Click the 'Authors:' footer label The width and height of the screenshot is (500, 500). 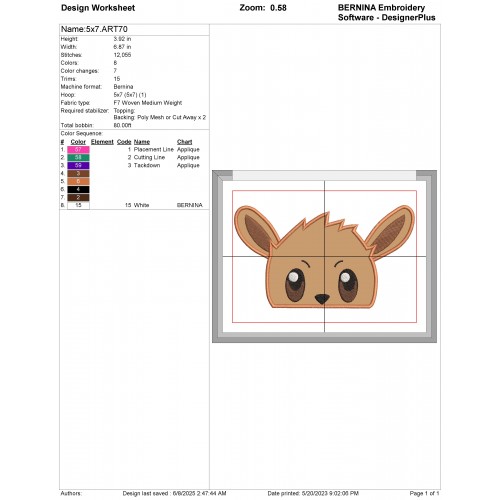(71, 493)
